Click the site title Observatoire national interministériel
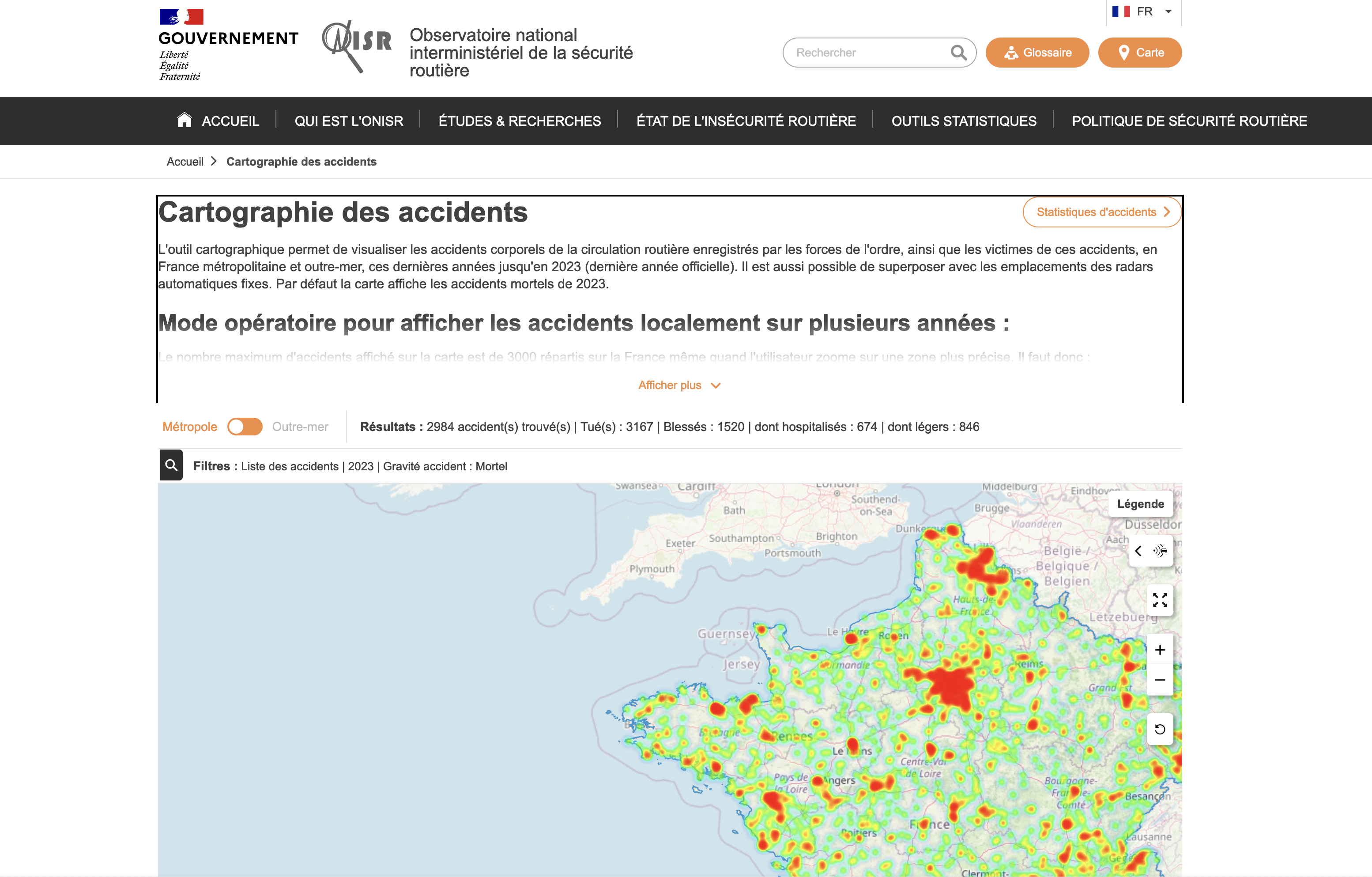Image resolution: width=1372 pixels, height=877 pixels. [521, 53]
